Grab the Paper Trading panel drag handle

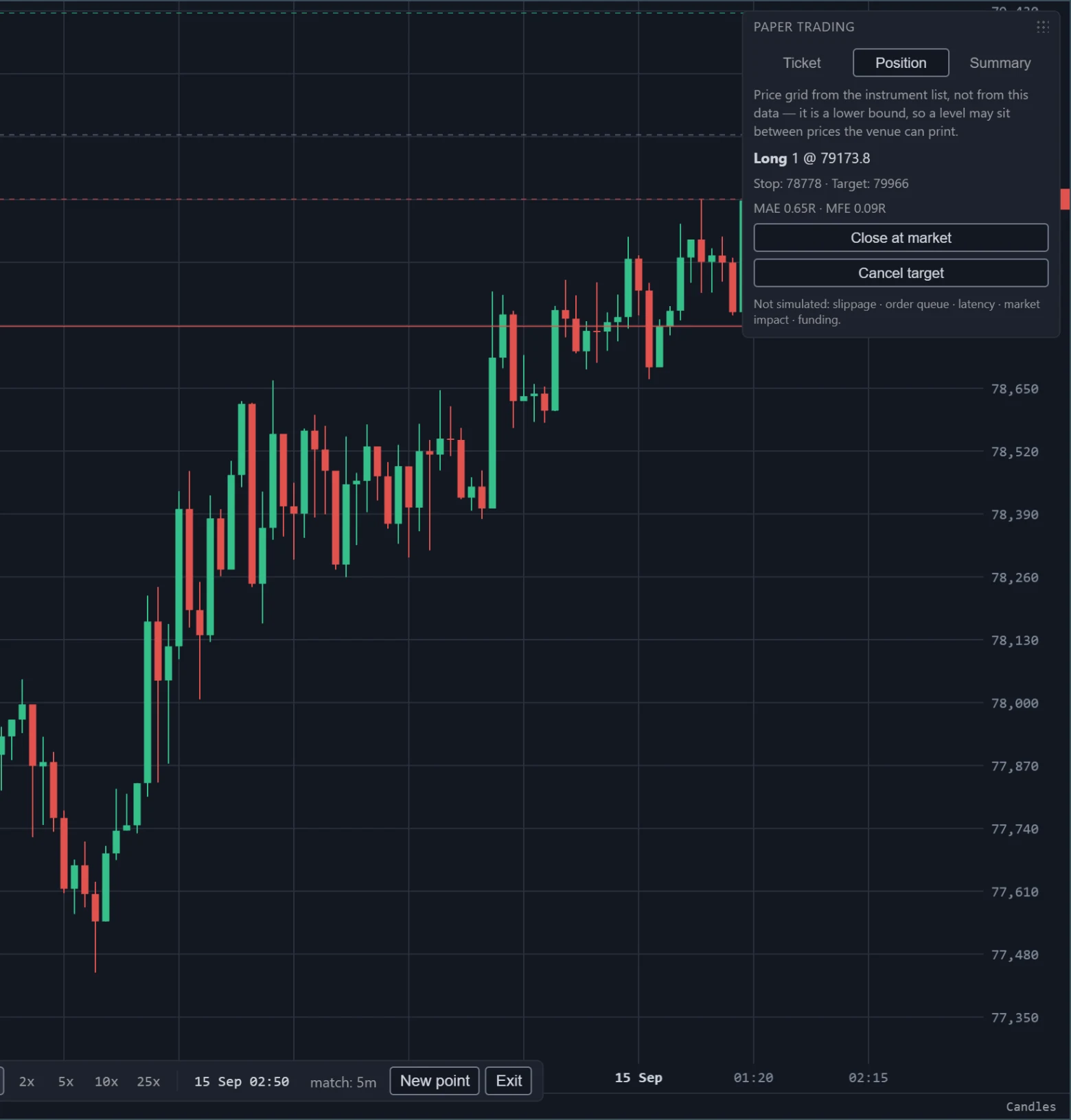click(x=1042, y=27)
